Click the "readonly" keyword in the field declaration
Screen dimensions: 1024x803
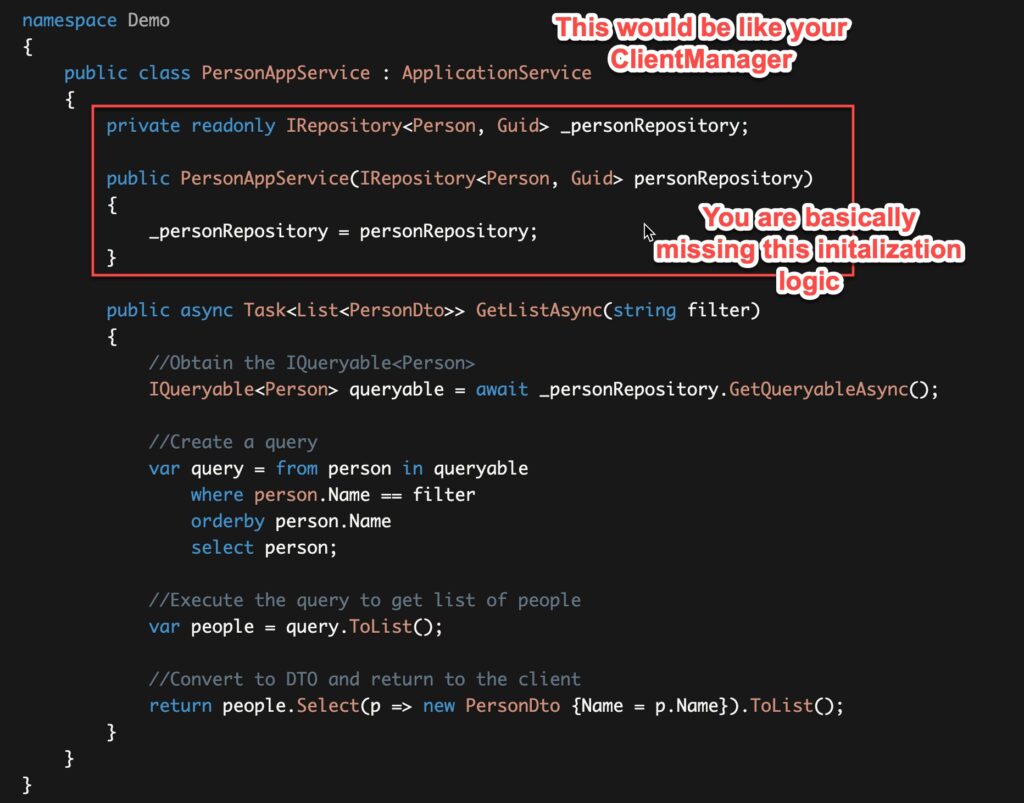point(233,125)
